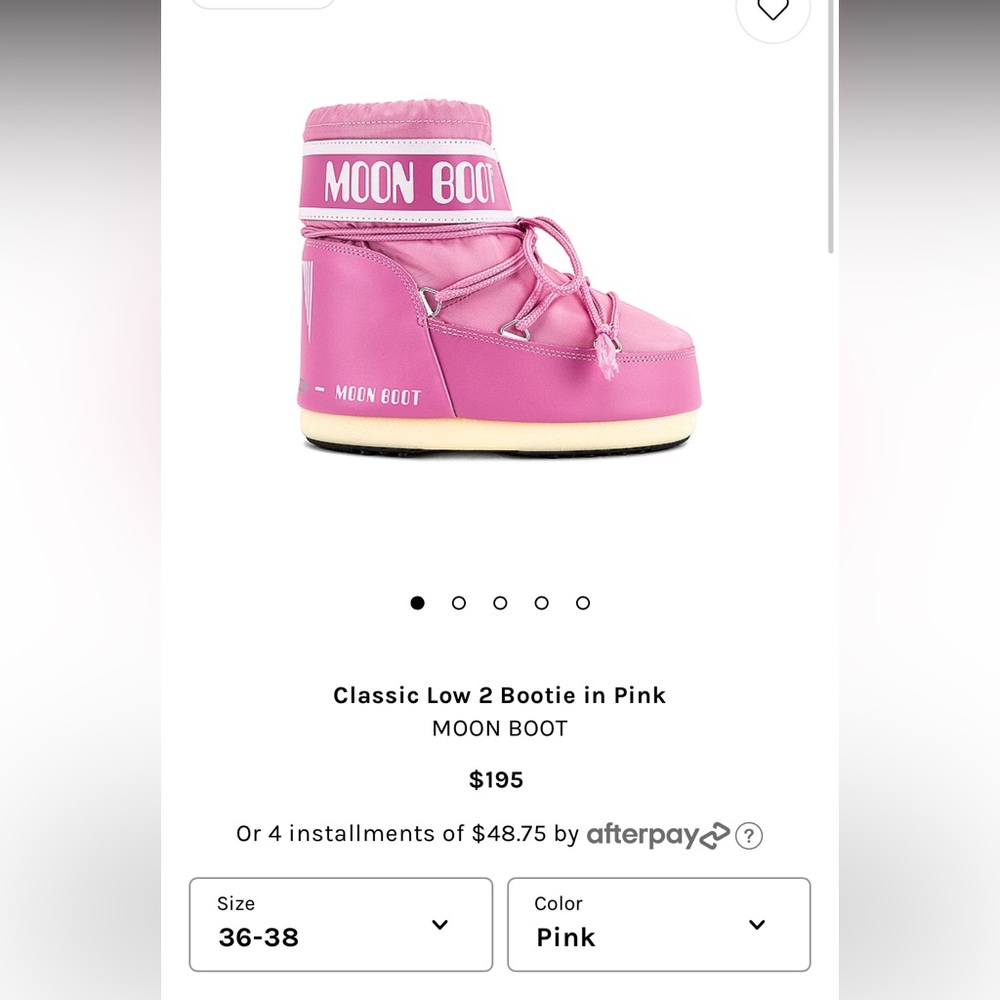Click the MOON BOOT brand name
This screenshot has width=1000, height=1000.
pyautogui.click(x=498, y=729)
